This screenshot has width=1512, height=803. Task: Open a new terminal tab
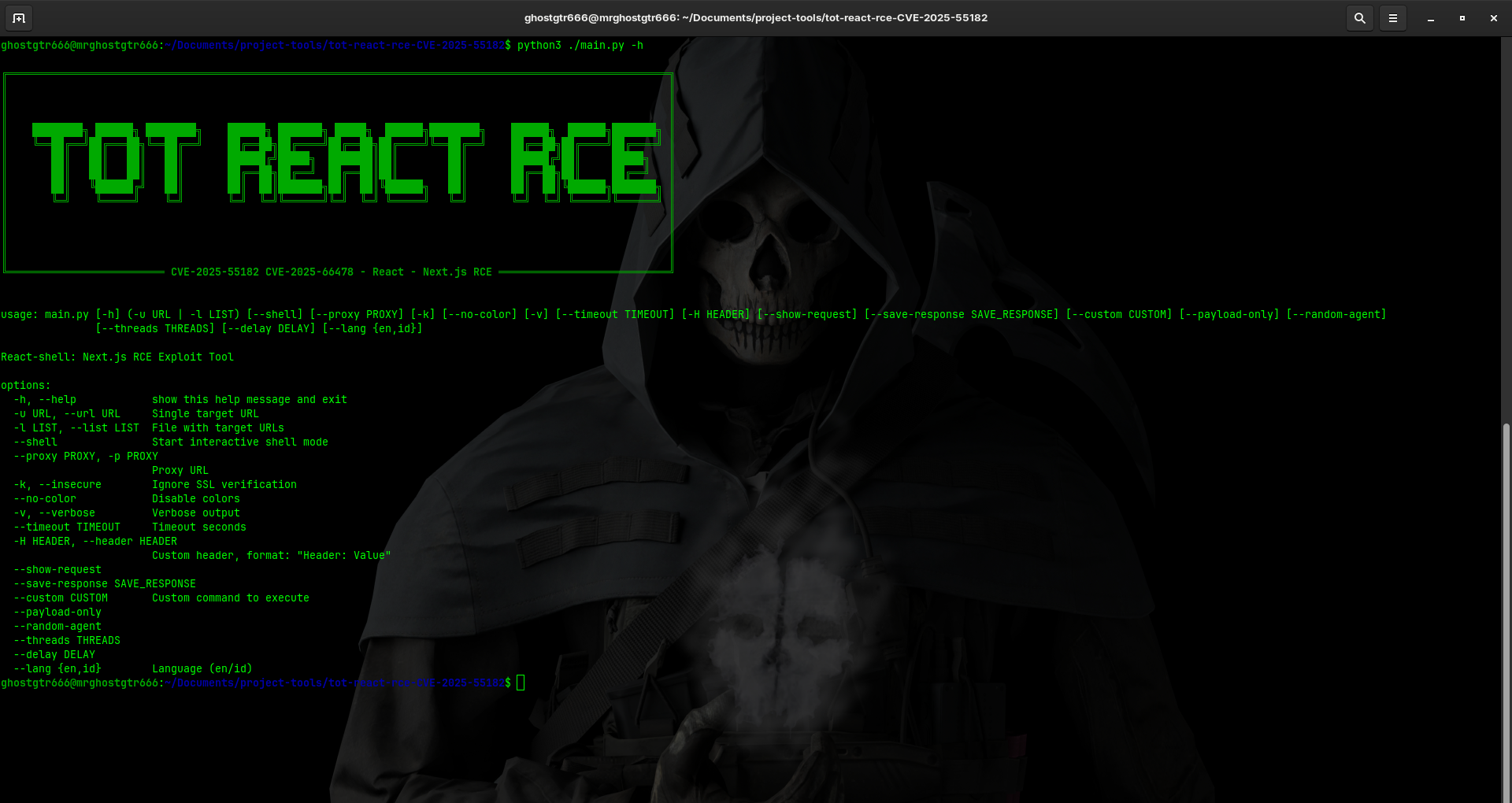19,18
